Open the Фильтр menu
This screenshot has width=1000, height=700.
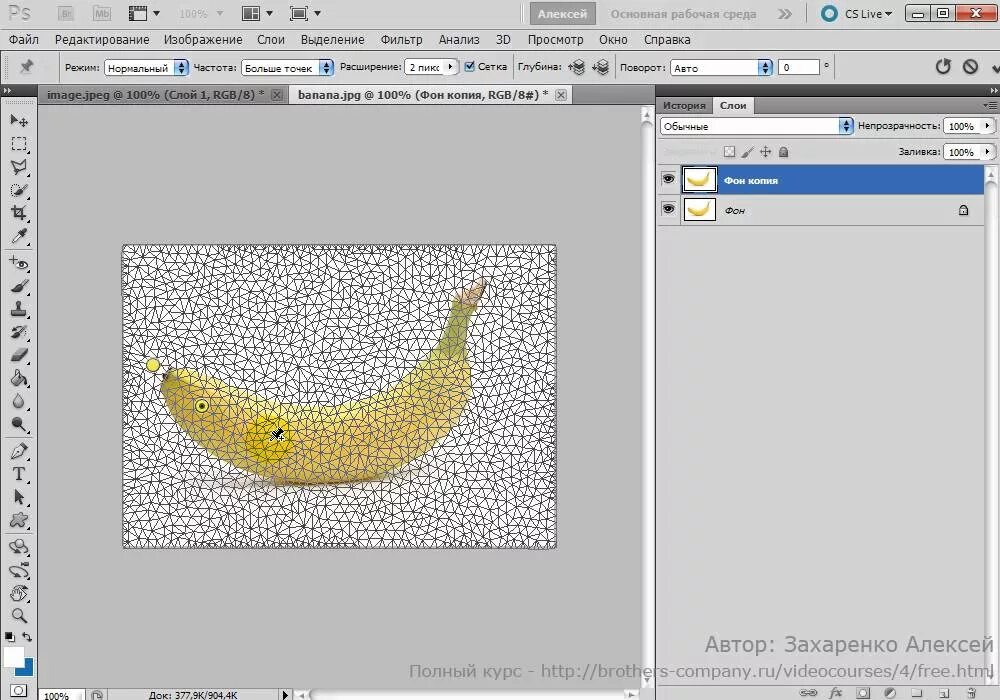[401, 39]
